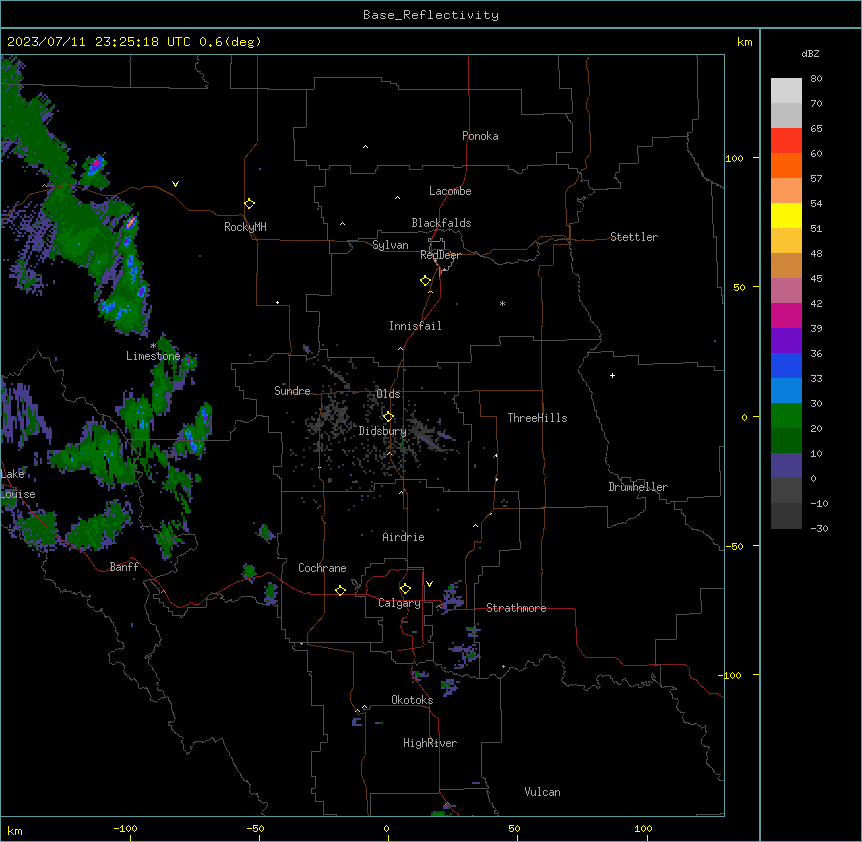Click the Strathmore label

(x=516, y=608)
